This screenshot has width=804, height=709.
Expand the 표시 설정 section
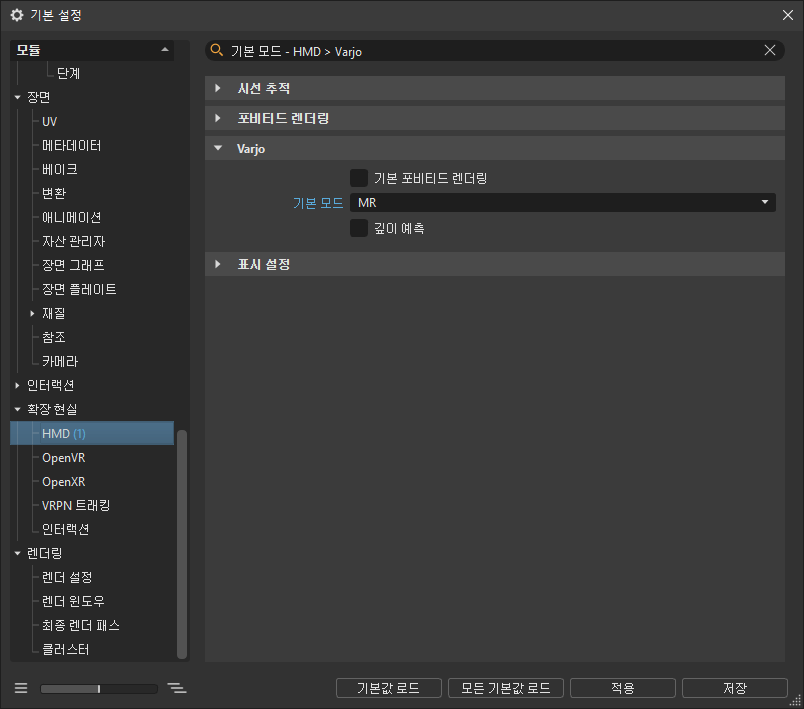tap(218, 264)
